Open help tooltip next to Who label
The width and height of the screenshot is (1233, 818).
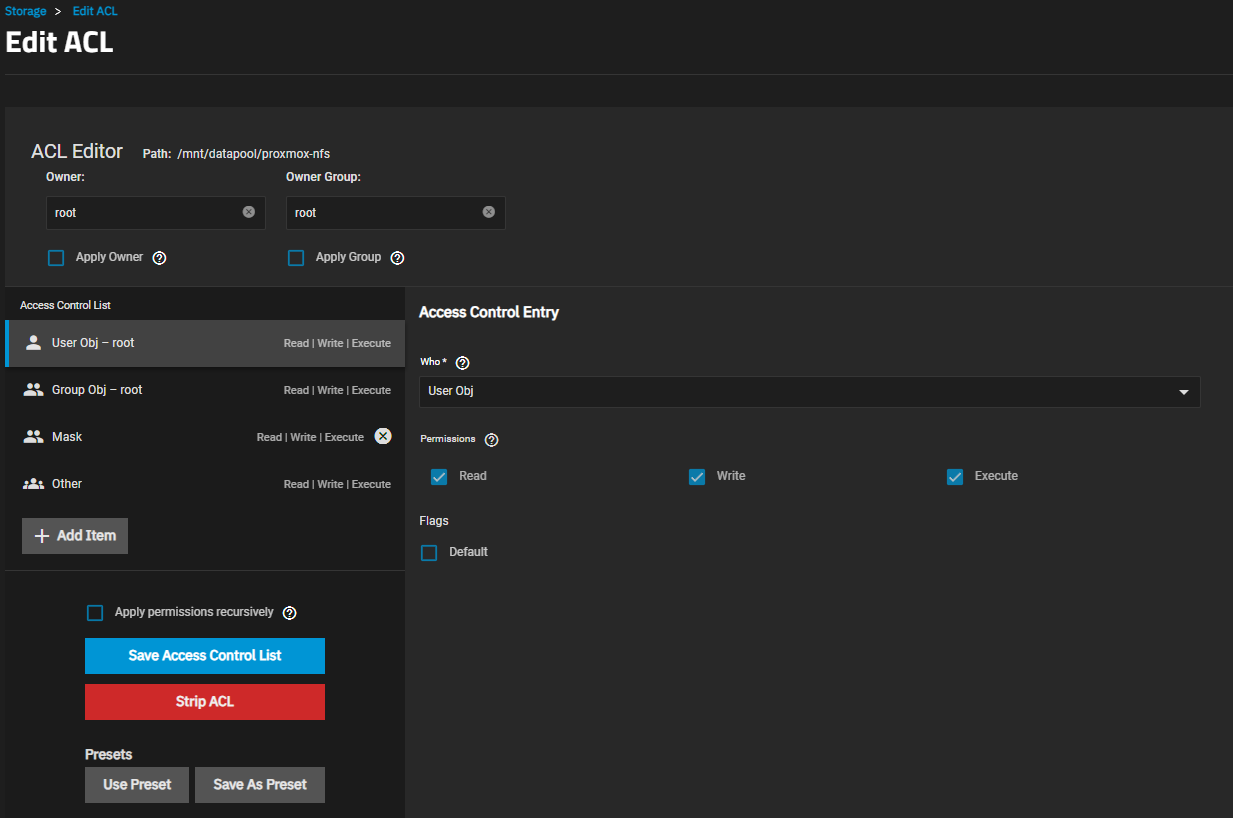pos(462,363)
